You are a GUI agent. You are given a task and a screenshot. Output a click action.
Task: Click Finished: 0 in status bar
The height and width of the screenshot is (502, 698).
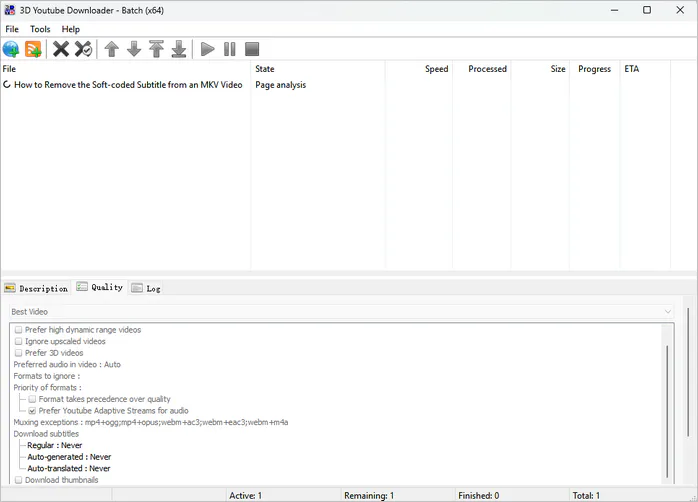click(479, 495)
